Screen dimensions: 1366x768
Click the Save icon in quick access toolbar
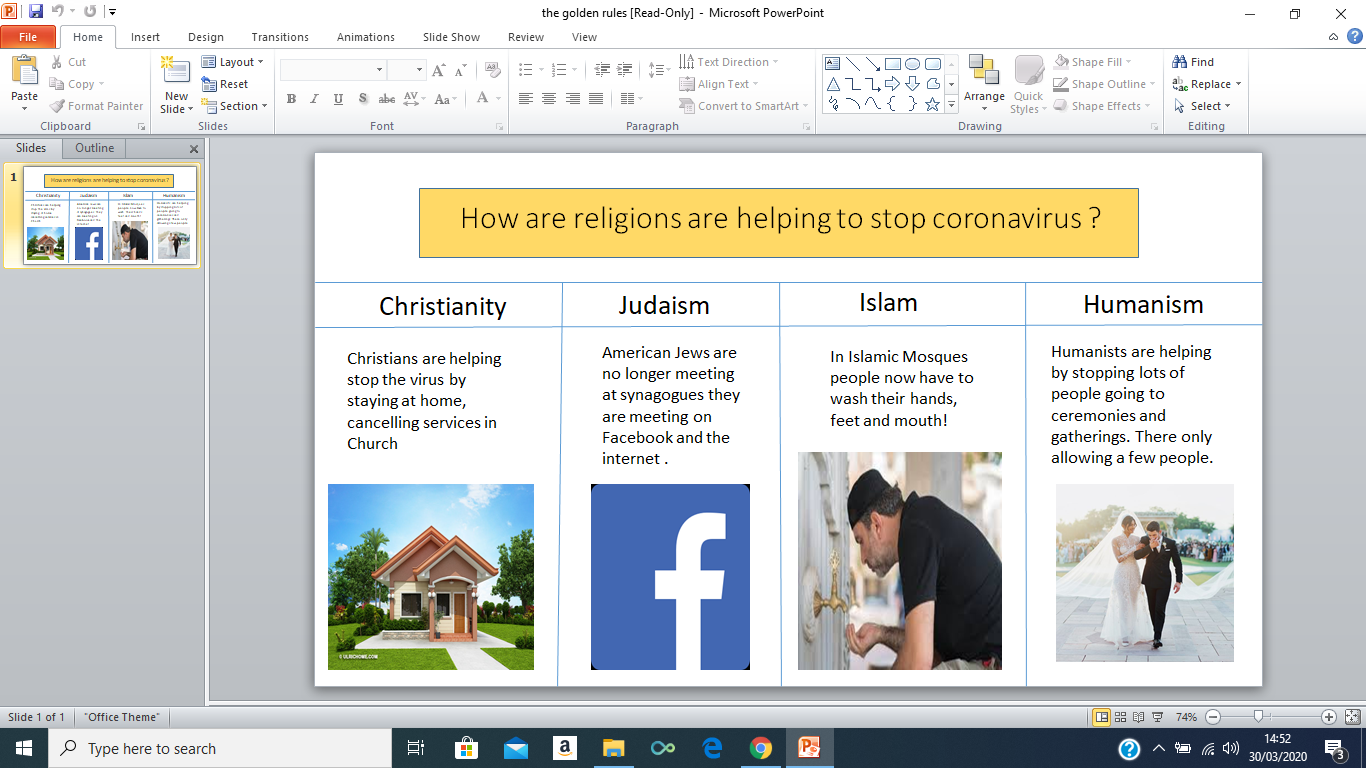[x=36, y=12]
